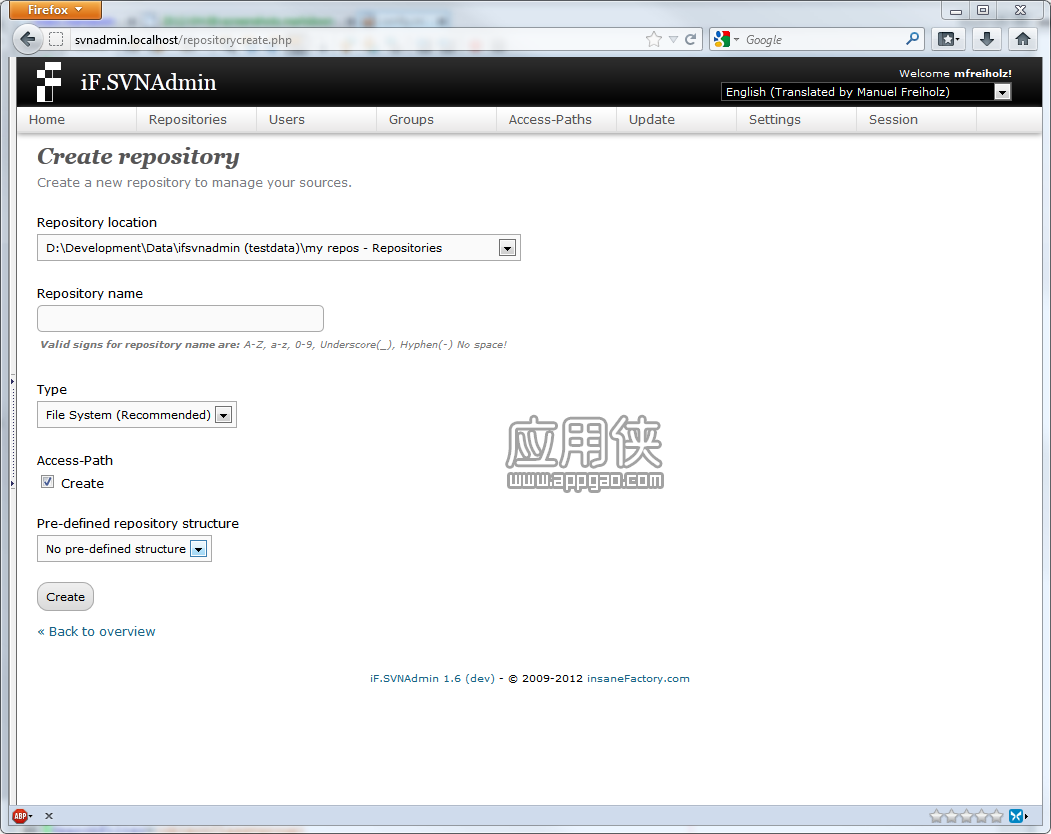Open the Home navigation tab

point(47,119)
